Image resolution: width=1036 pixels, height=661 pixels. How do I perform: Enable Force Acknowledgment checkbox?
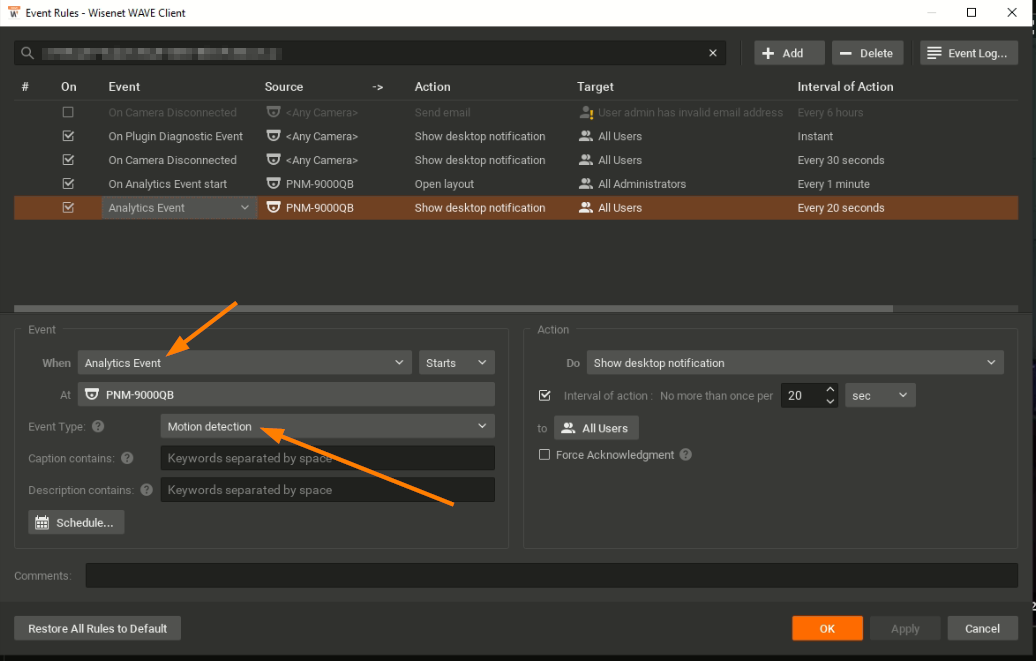click(544, 455)
